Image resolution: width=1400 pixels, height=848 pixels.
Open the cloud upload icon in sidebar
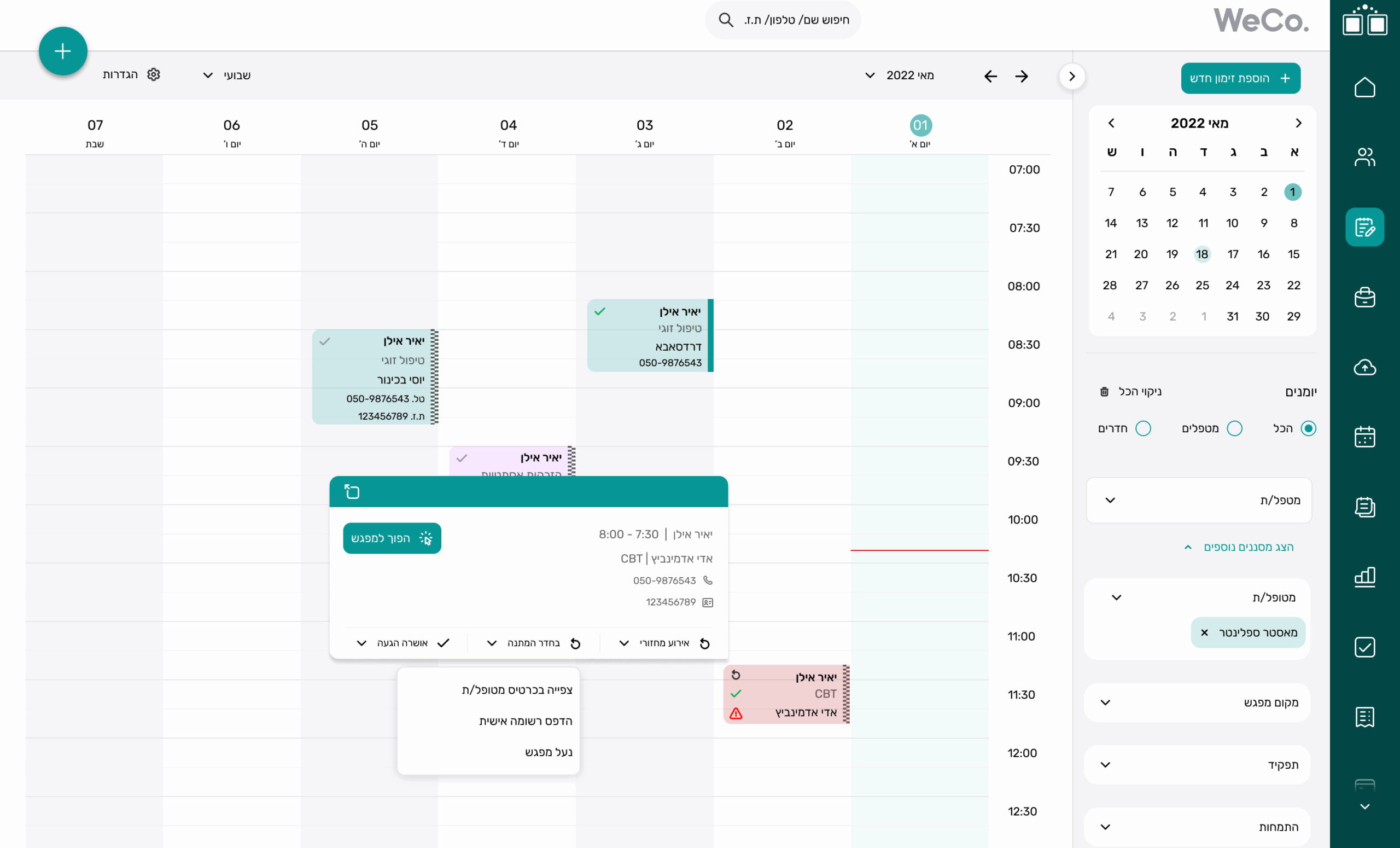[x=1364, y=367]
